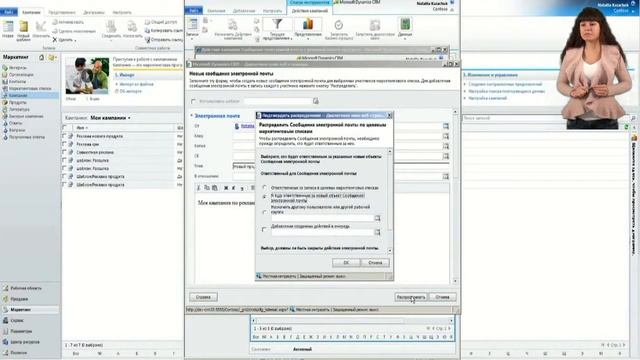Viewport: 640px width, 360px height.
Task: Toggle underline in the message editor toolbar
Action: click(x=242, y=188)
